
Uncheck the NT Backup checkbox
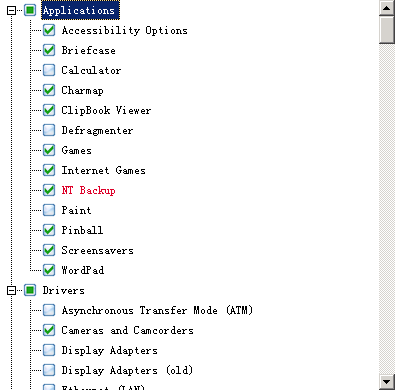click(49, 190)
